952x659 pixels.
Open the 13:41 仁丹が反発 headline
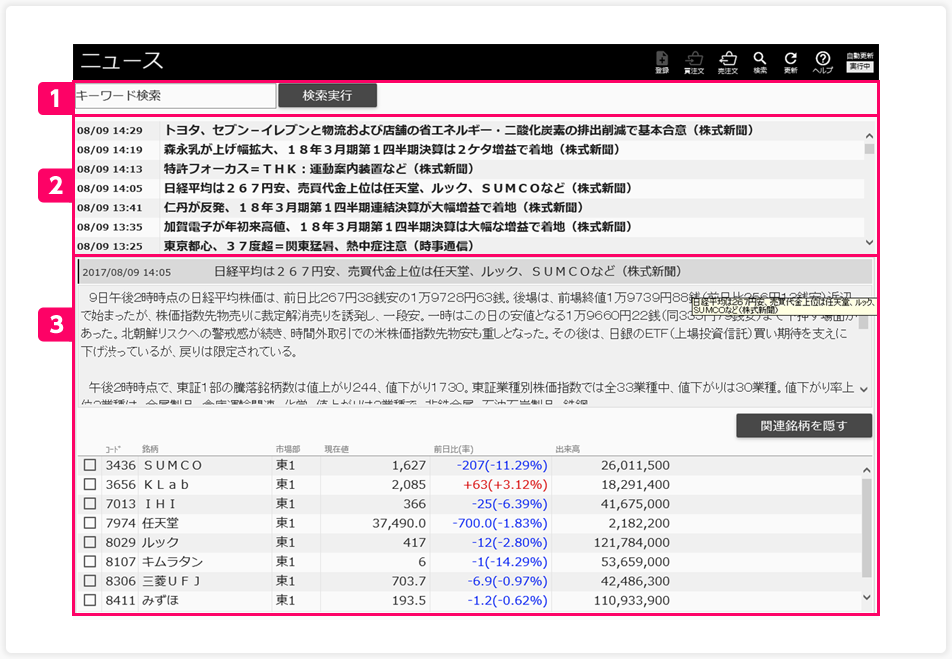click(x=373, y=208)
